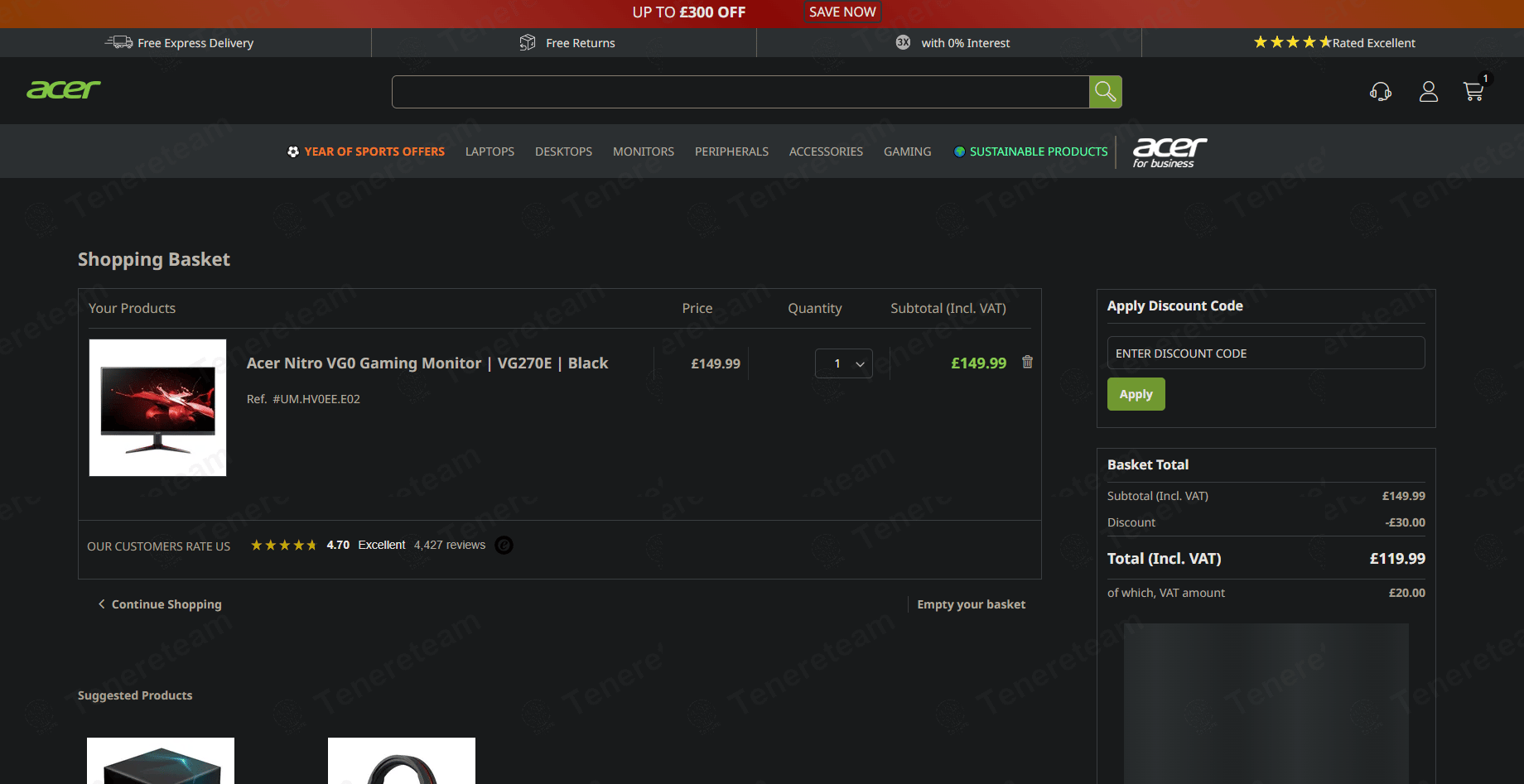This screenshot has width=1524, height=784.
Task: Click the Discount -£30.00 value
Action: click(1405, 522)
